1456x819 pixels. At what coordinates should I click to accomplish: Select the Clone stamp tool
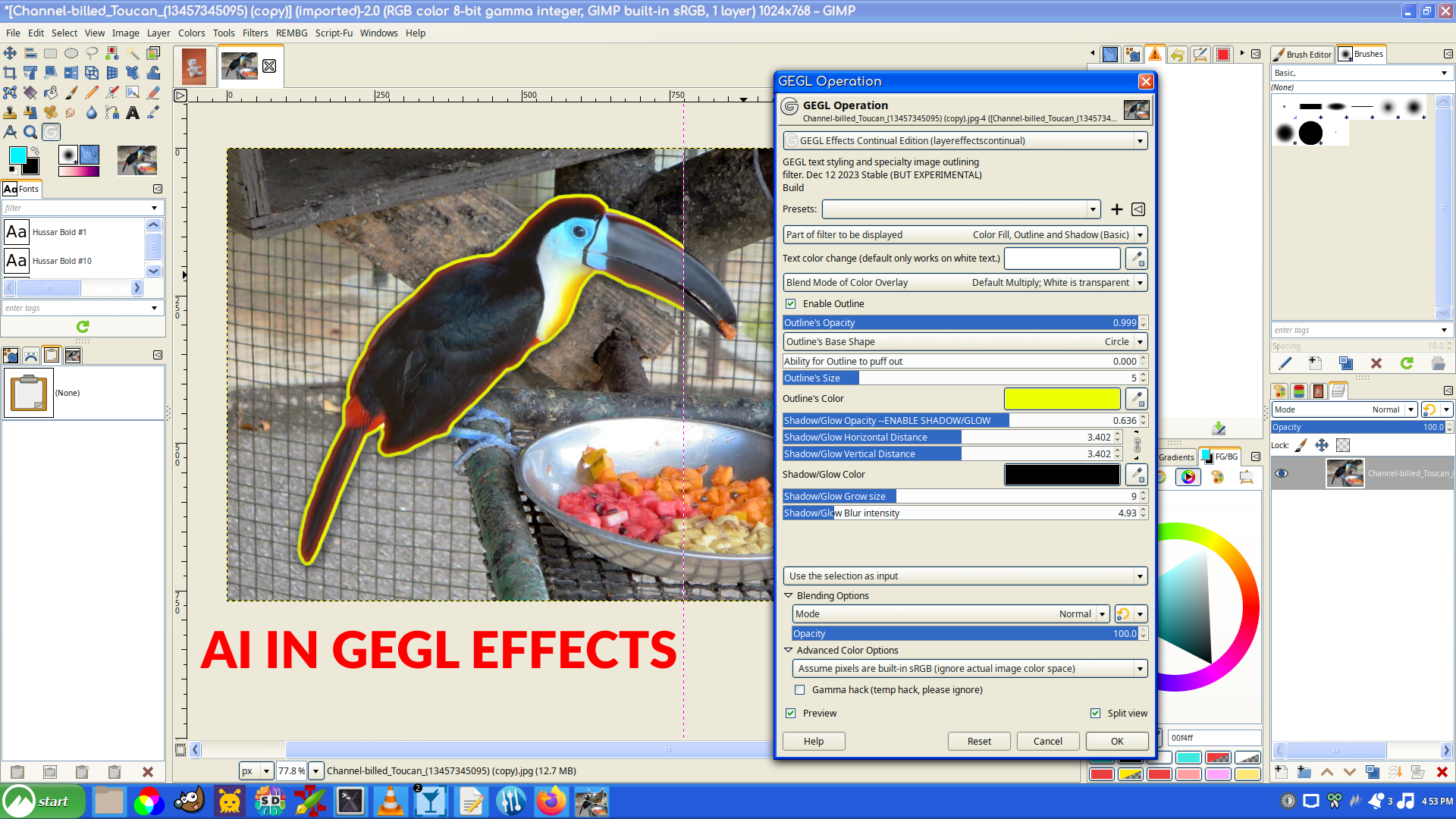(x=10, y=112)
